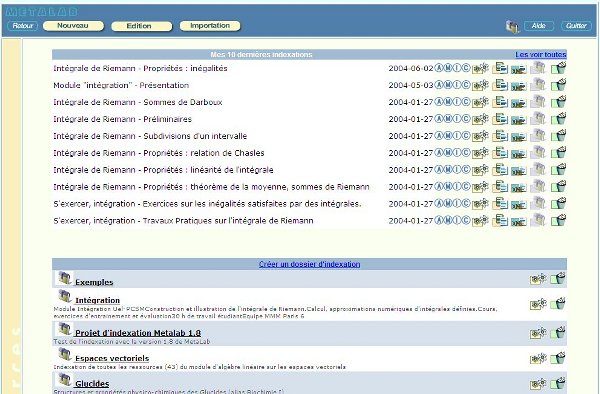Open the Espaces vectoriels folder
The height and width of the screenshot is (394, 600).
pos(112,358)
